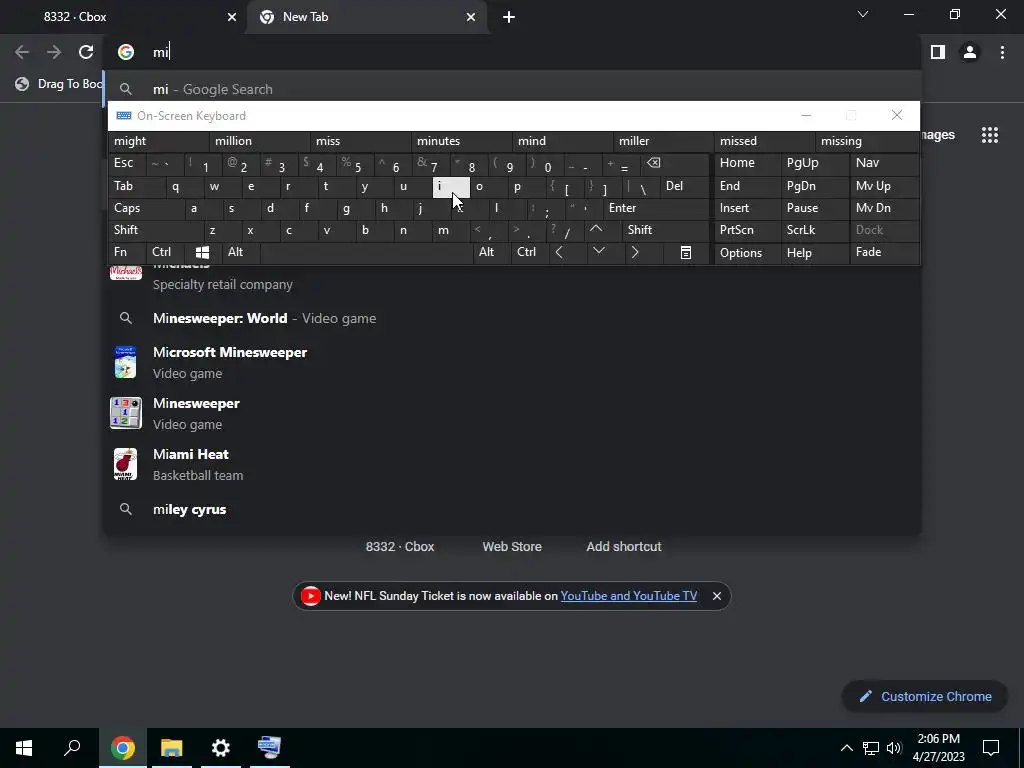Tap the Fade key on the keyboard
This screenshot has height=768, width=1024.
[884, 252]
